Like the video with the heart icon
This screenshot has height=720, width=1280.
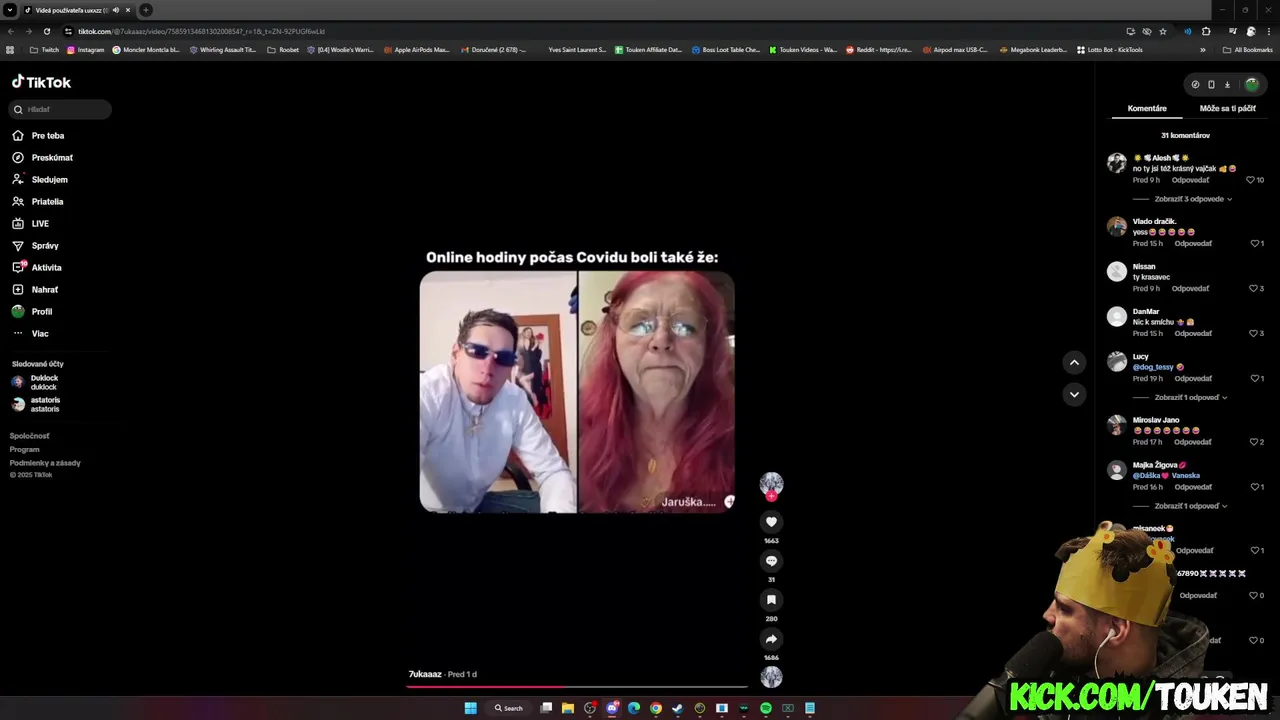(771, 522)
